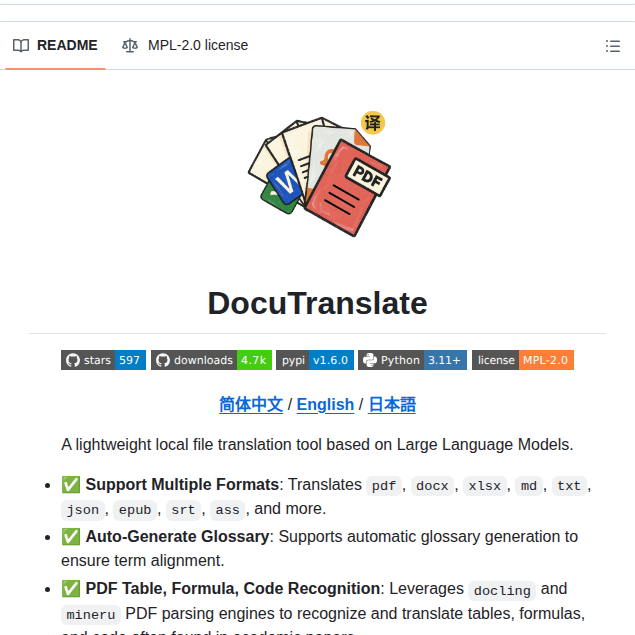Click the 'Auto-Generate Glossary' bold text
Viewport: 635px width, 635px height.
point(177,537)
